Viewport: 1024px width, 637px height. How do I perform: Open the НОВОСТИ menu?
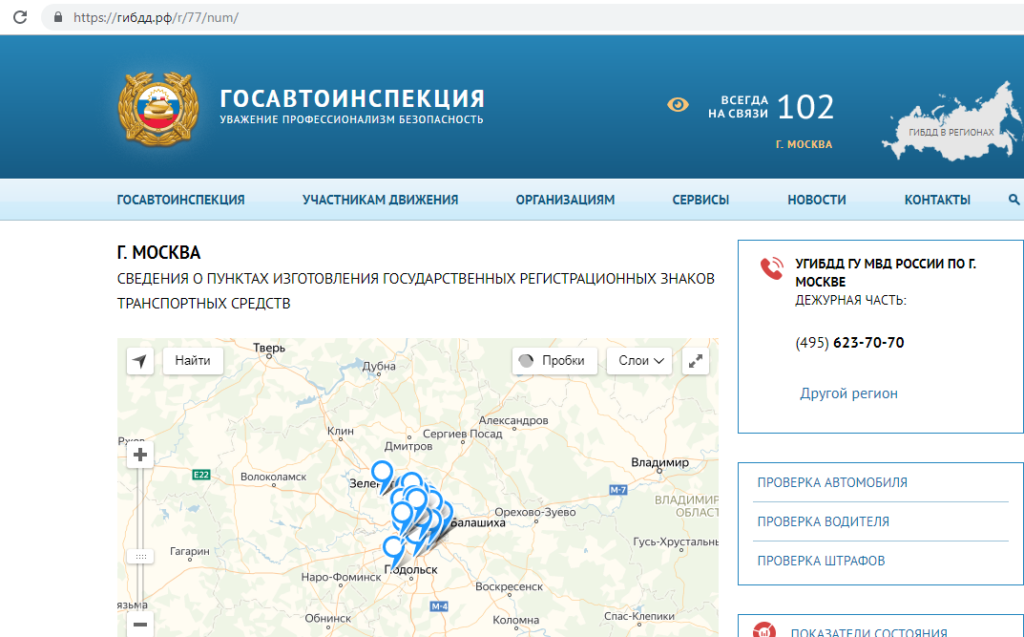816,200
